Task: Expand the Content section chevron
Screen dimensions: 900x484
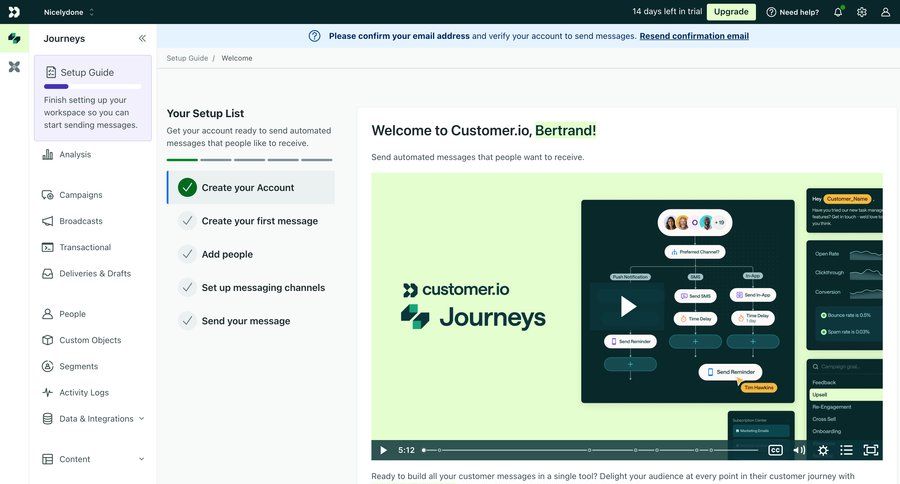Action: click(142, 459)
